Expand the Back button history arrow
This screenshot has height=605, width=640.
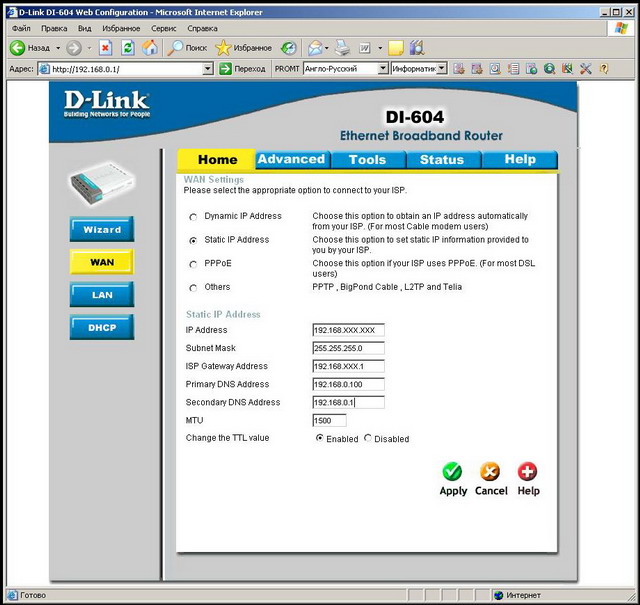tap(58, 48)
